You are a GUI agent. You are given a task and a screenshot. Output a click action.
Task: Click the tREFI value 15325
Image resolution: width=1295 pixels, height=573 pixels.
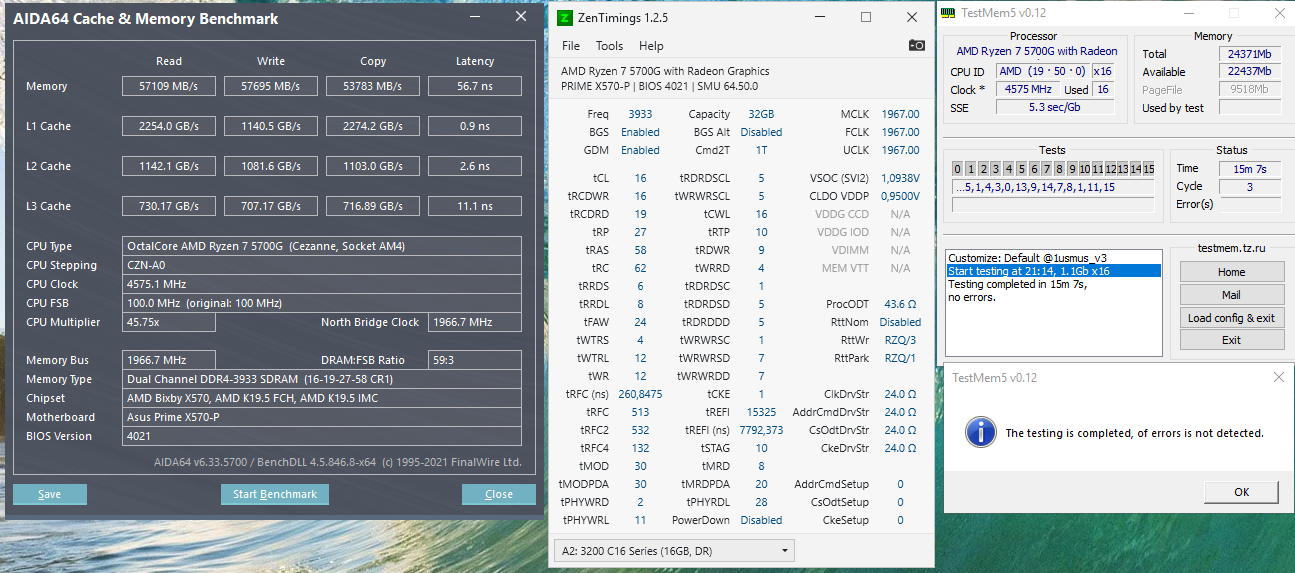click(761, 412)
